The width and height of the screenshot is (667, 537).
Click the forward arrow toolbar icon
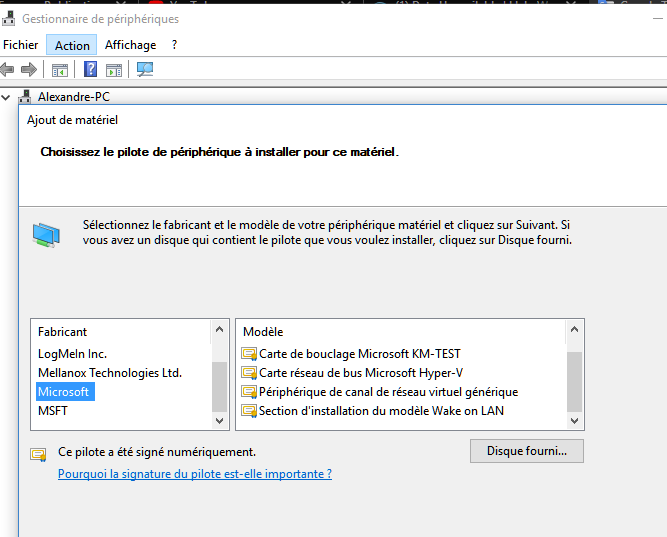[29, 69]
